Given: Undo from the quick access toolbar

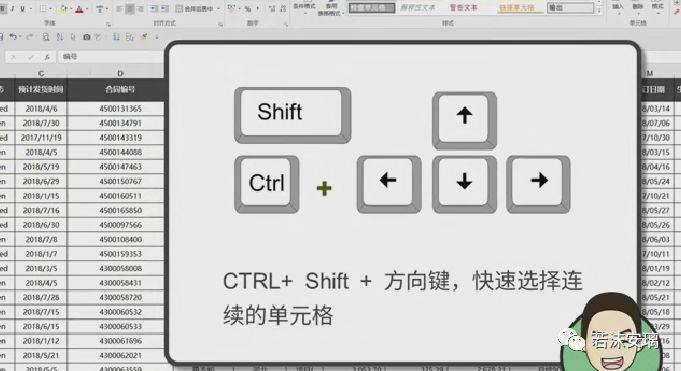Looking at the screenshot, I should [13, 37].
